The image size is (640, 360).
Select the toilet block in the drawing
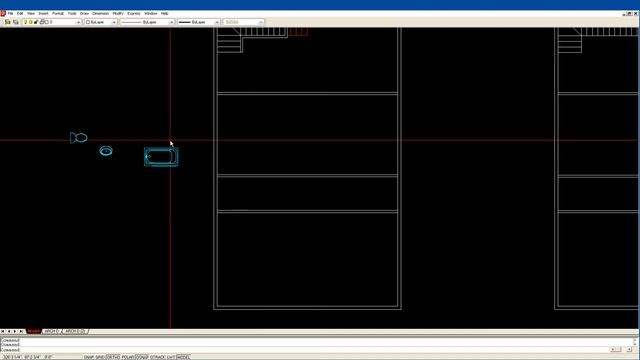point(78,138)
